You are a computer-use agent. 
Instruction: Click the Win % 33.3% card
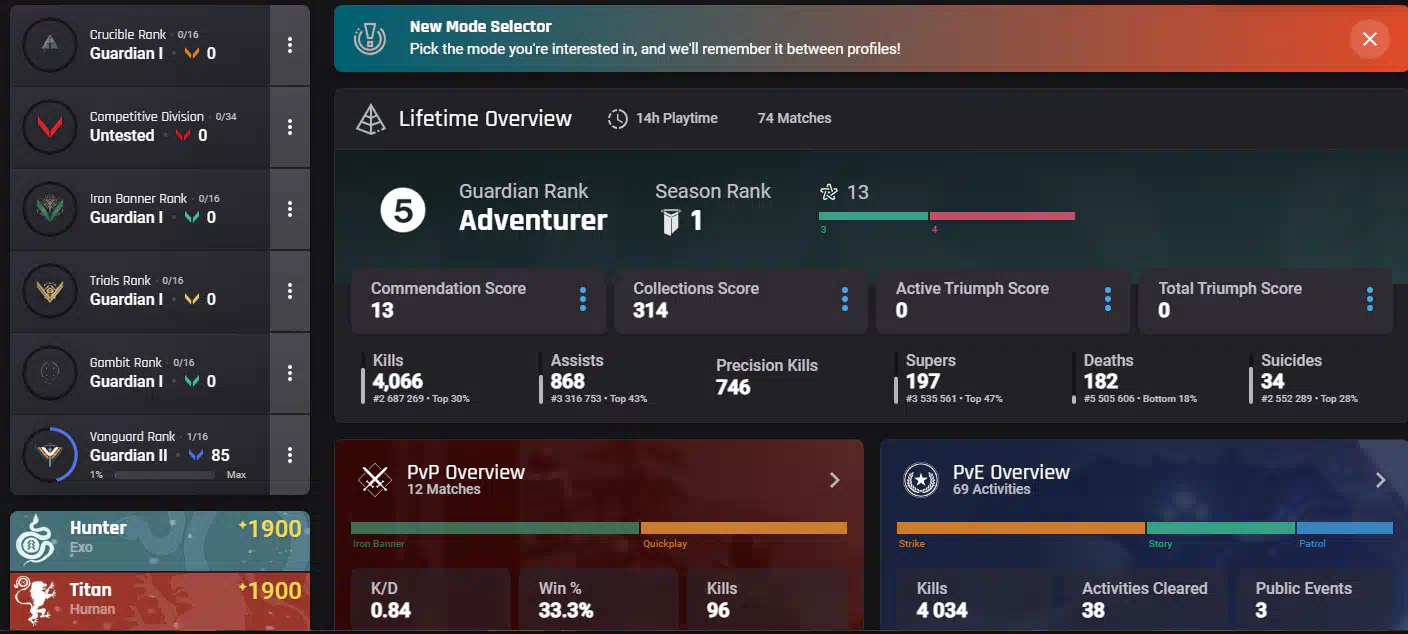[x=598, y=600]
